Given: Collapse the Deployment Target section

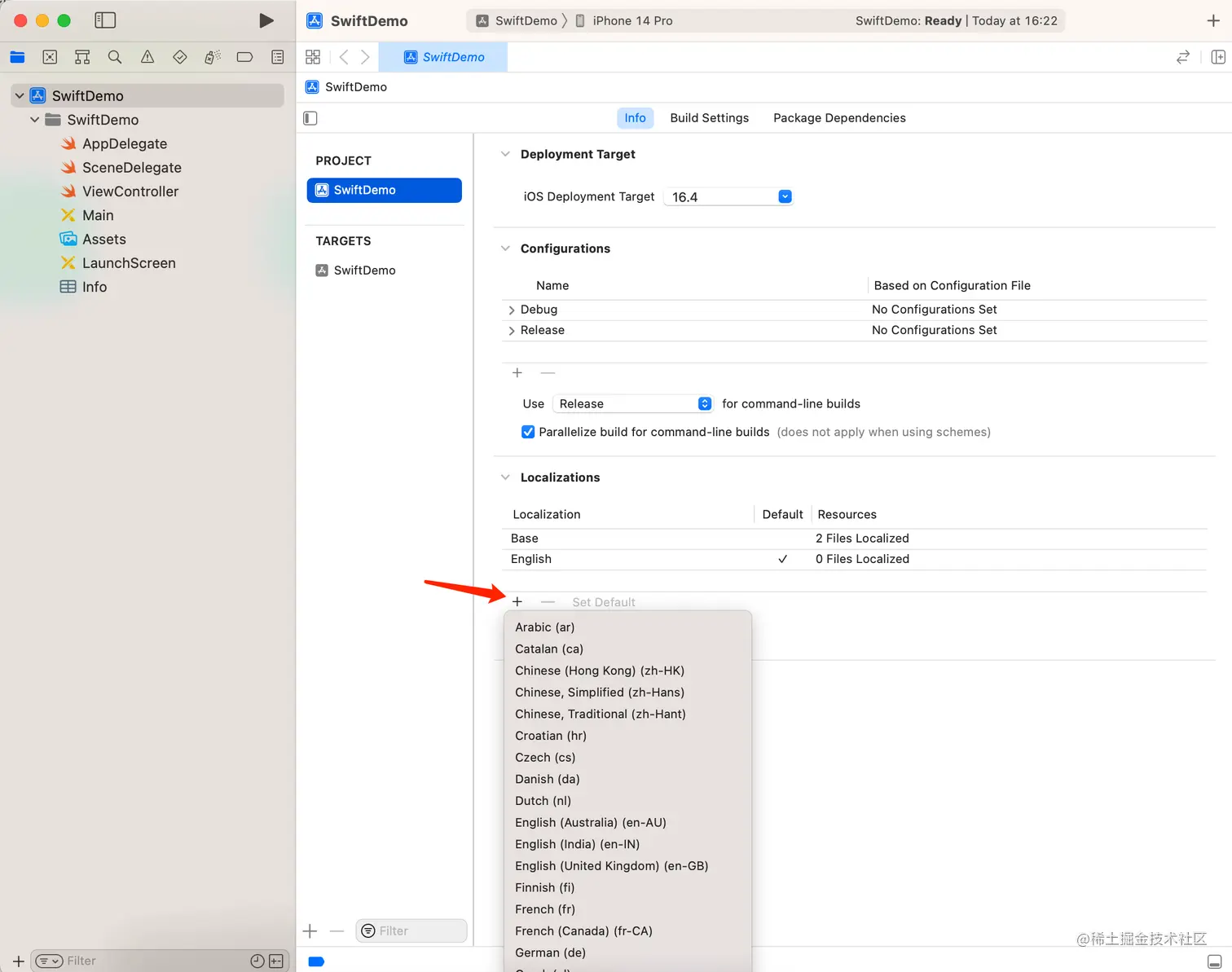Looking at the screenshot, I should coord(505,154).
